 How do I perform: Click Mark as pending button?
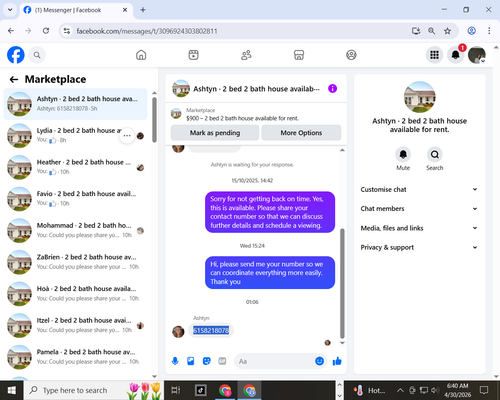pyautogui.click(x=215, y=133)
